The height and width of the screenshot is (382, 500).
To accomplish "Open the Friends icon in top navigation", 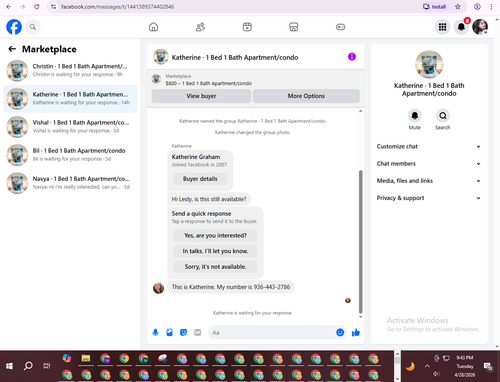I will [x=200, y=27].
